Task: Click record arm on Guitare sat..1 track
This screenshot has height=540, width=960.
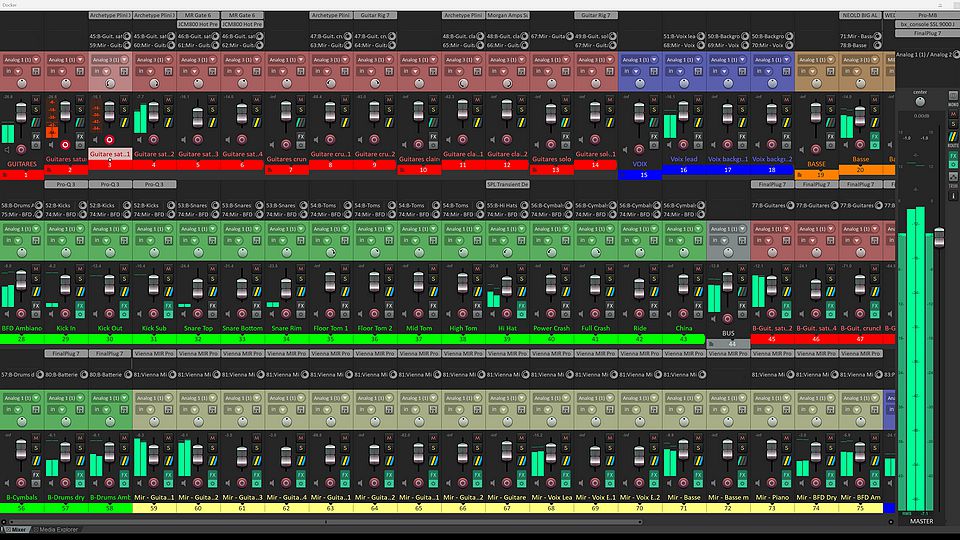Action: click(109, 141)
